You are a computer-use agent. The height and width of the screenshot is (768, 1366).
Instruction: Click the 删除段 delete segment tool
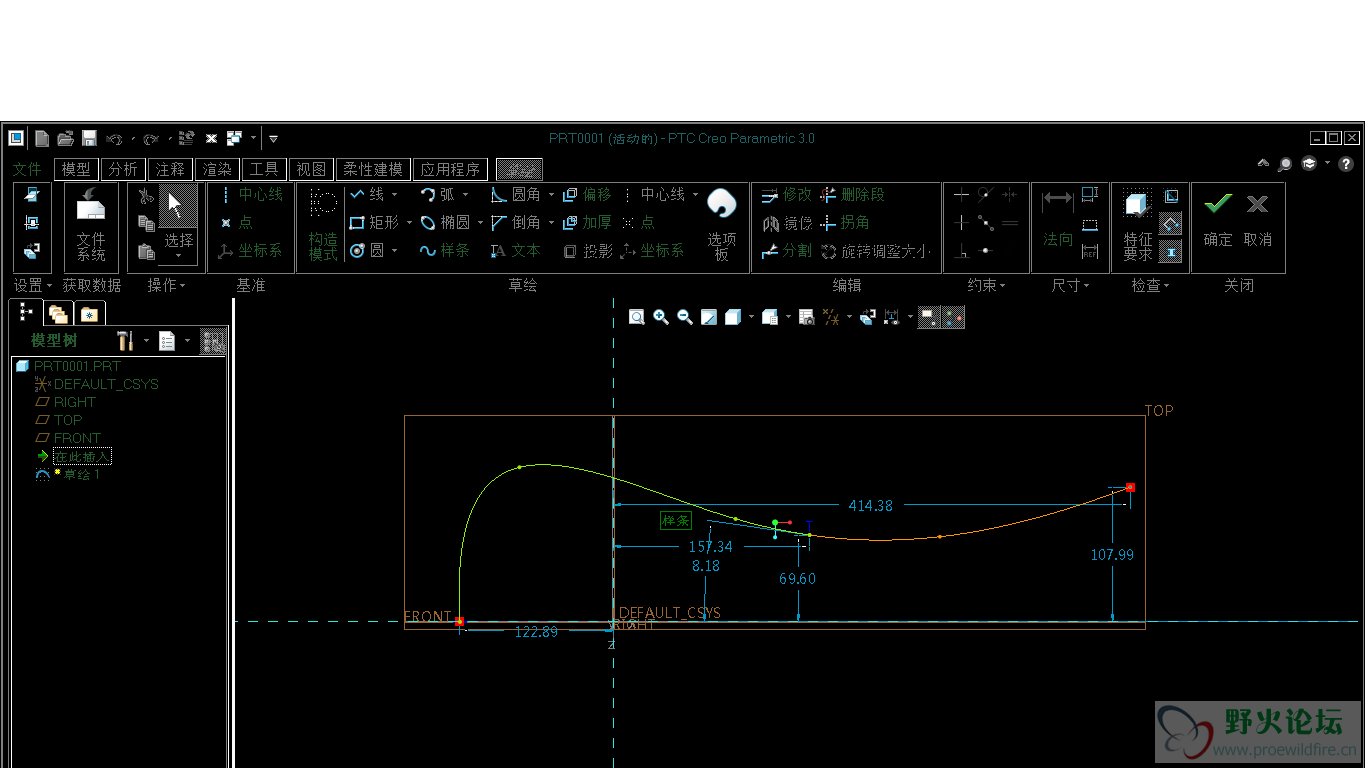(852, 194)
